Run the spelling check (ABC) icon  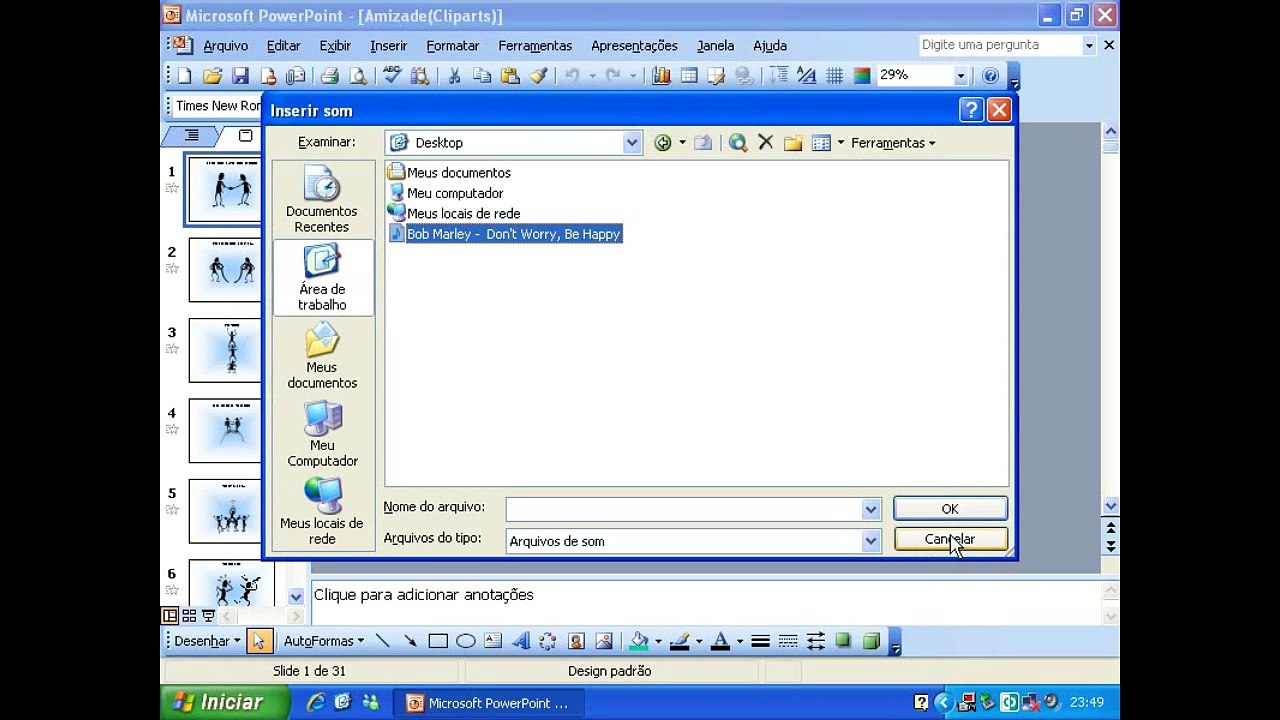point(392,76)
